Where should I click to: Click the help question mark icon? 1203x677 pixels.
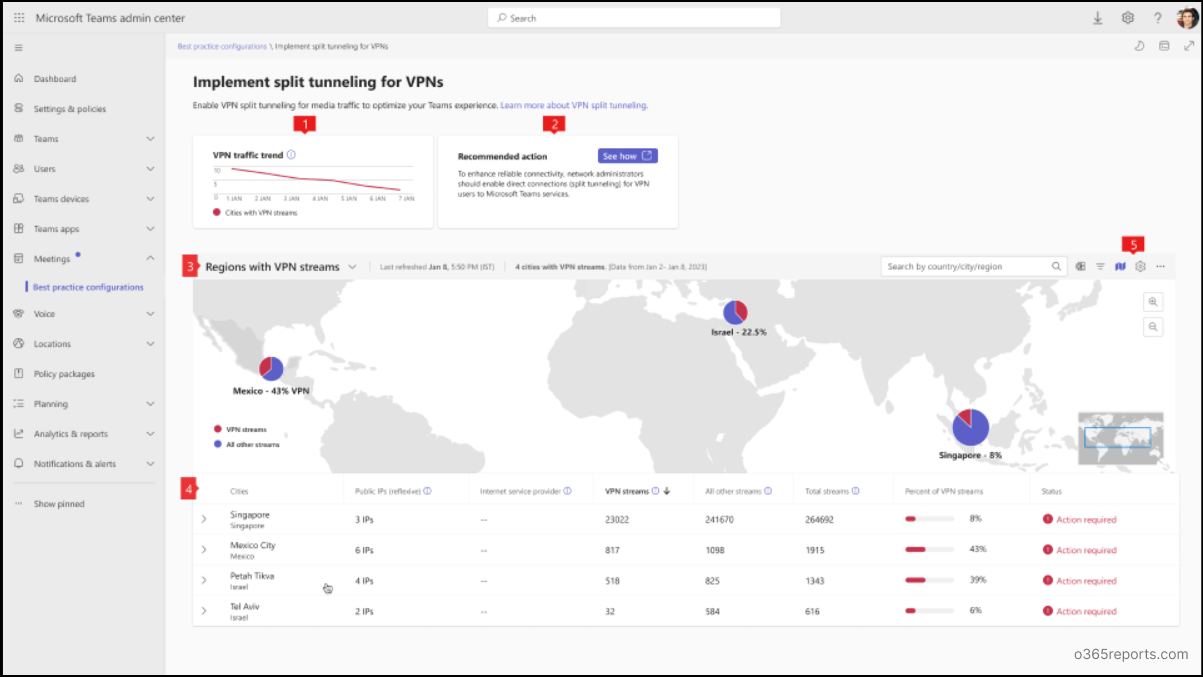[1157, 18]
